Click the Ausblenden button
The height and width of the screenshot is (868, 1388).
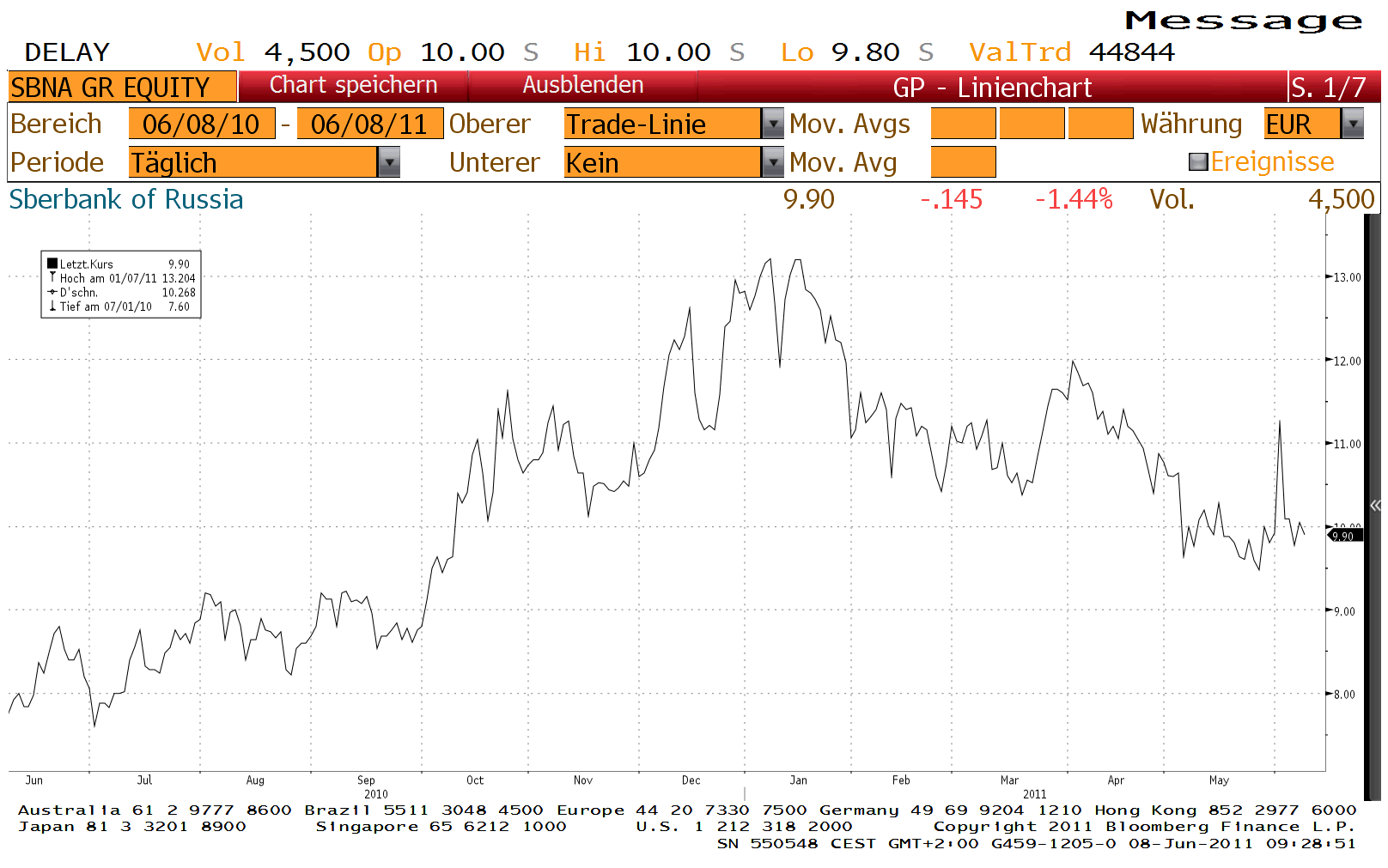point(585,85)
